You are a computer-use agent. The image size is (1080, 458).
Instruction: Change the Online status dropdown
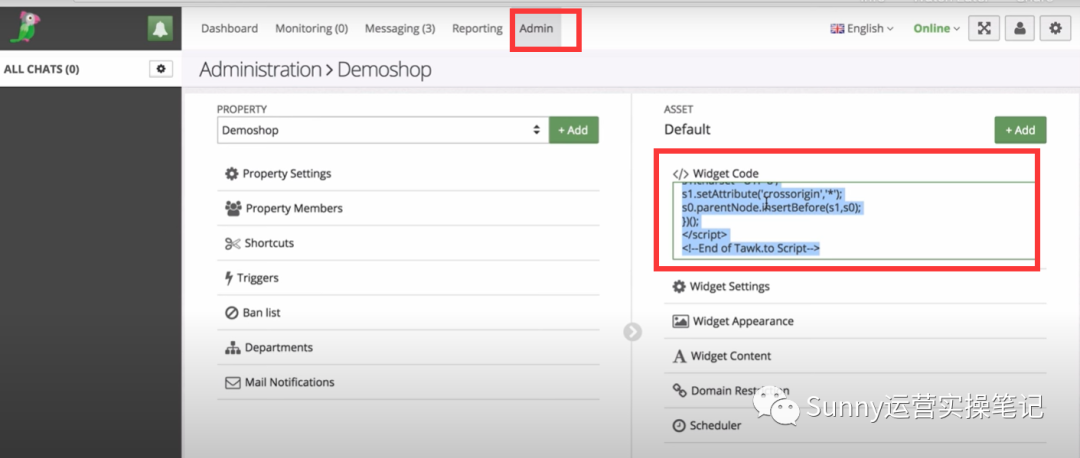tap(937, 29)
